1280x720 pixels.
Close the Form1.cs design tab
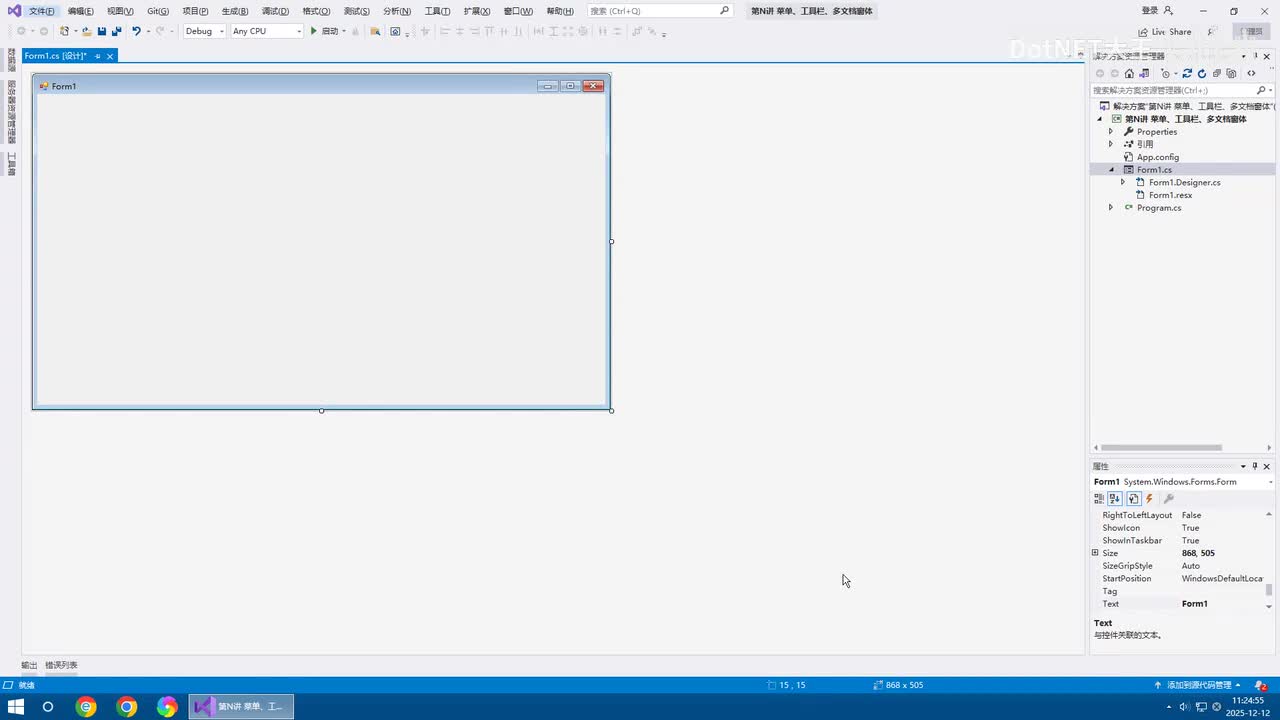(110, 56)
